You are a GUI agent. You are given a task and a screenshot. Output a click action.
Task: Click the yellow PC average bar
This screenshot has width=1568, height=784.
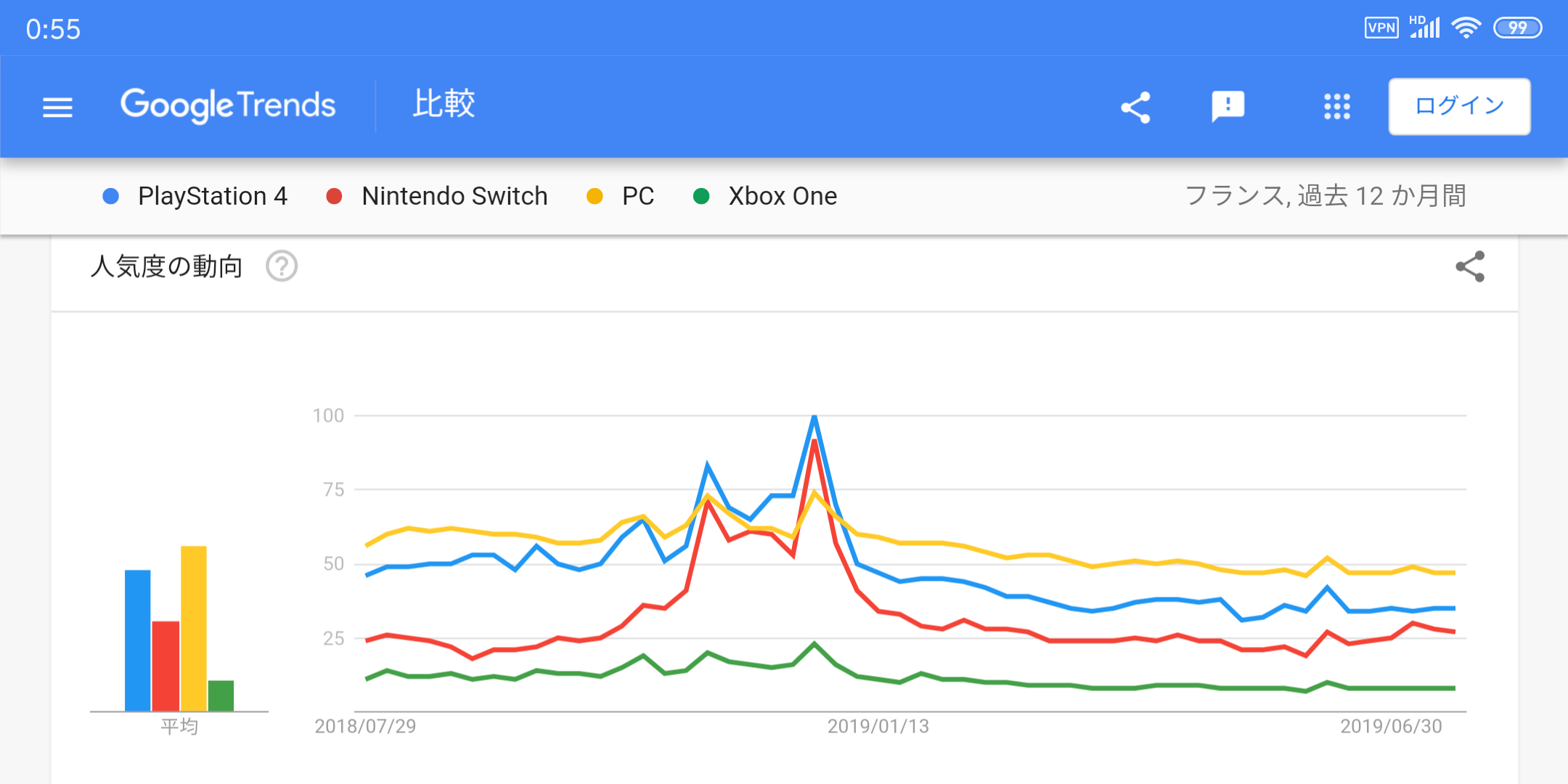pos(194,628)
